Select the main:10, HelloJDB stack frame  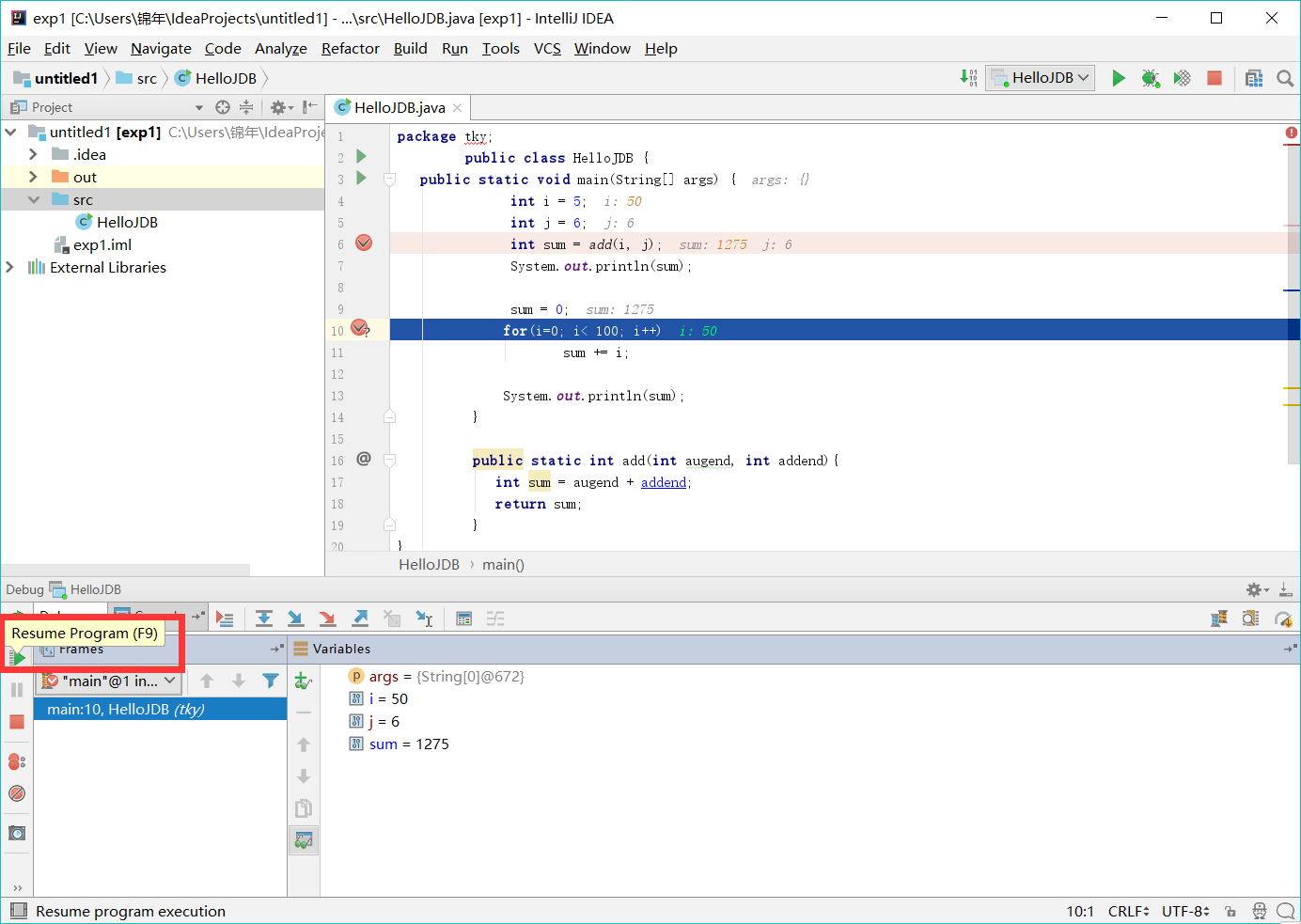click(126, 710)
